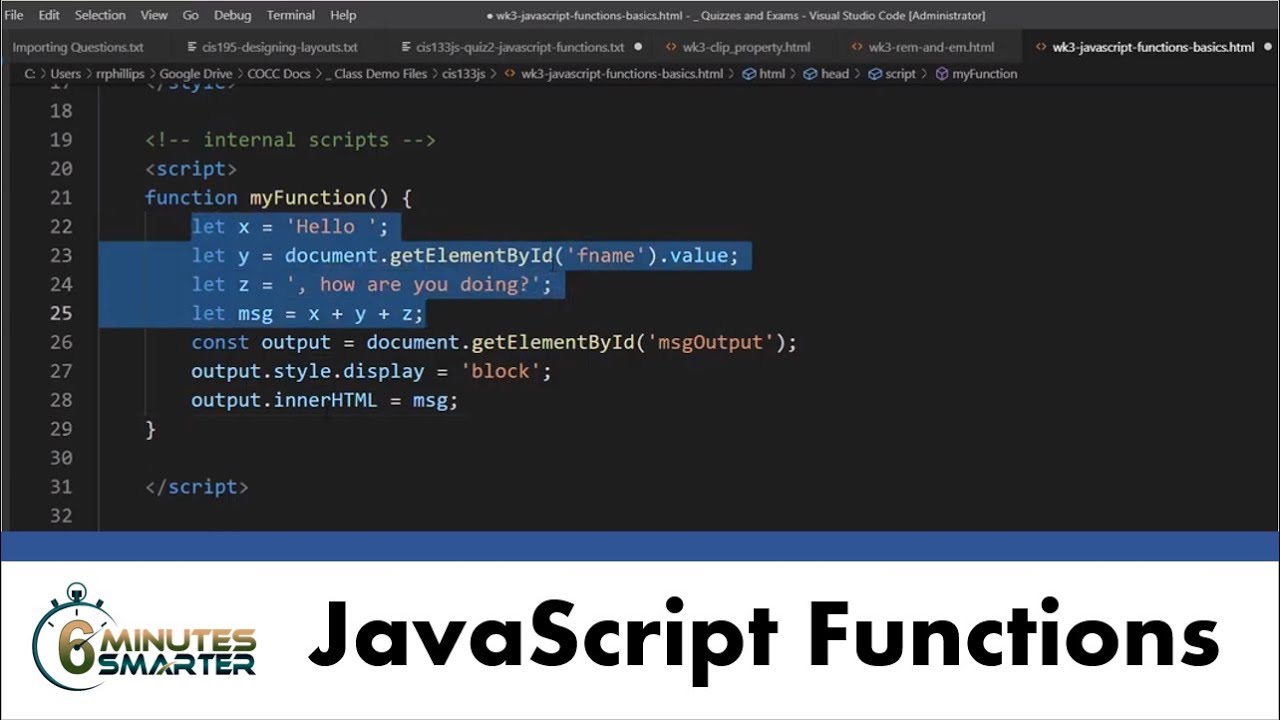Click line number 26 in the gutter
This screenshot has height=720, width=1280.
(x=60, y=342)
